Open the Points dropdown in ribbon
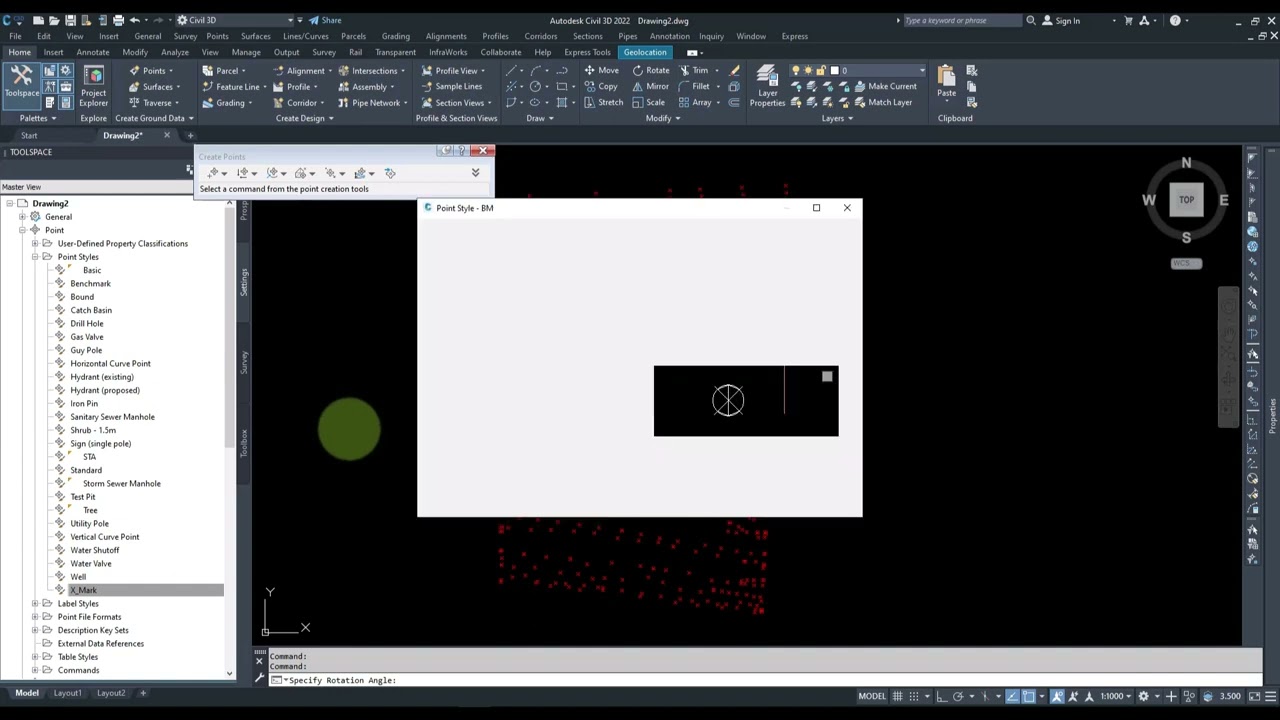This screenshot has width=1280, height=720. click(x=152, y=70)
